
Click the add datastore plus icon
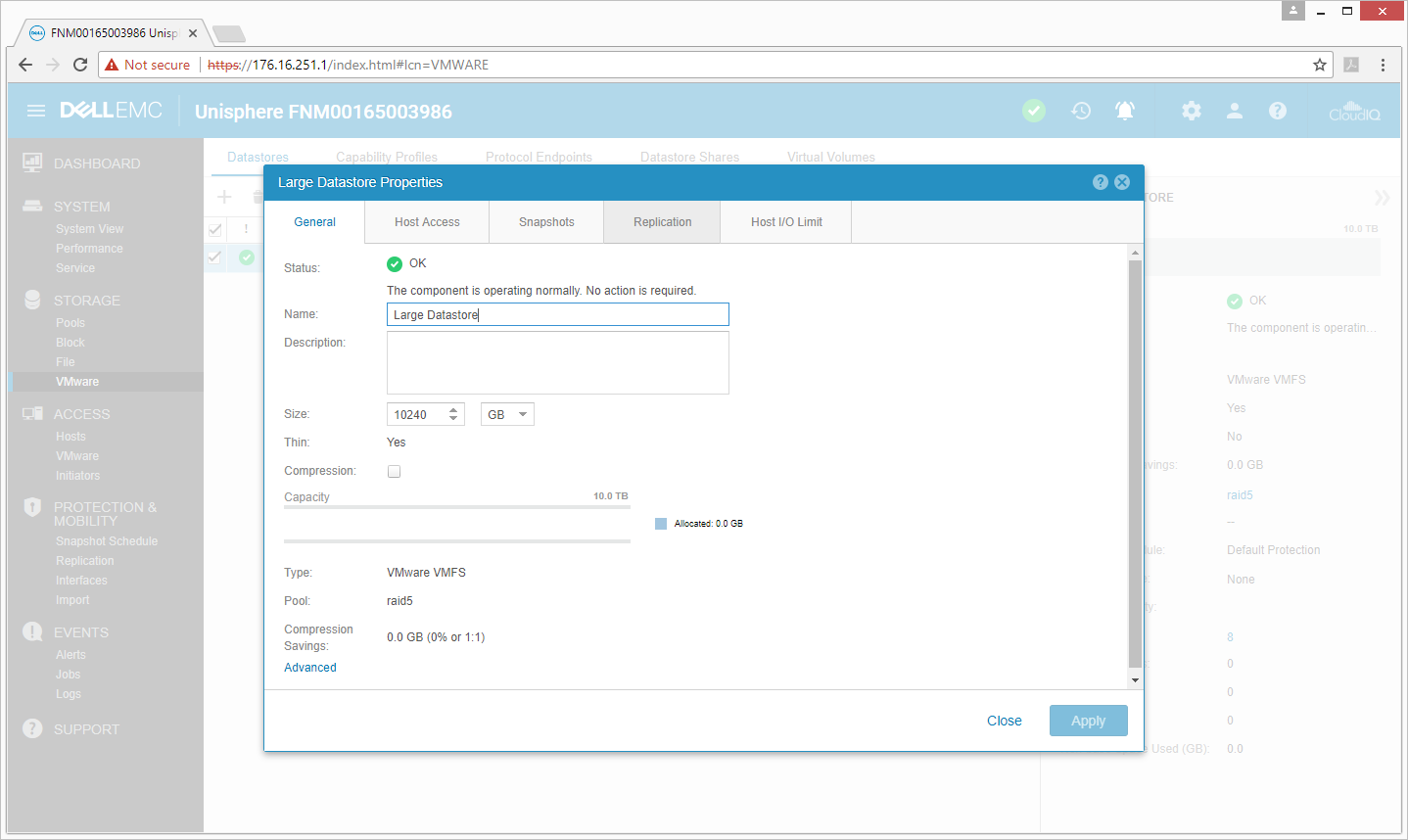tap(224, 197)
